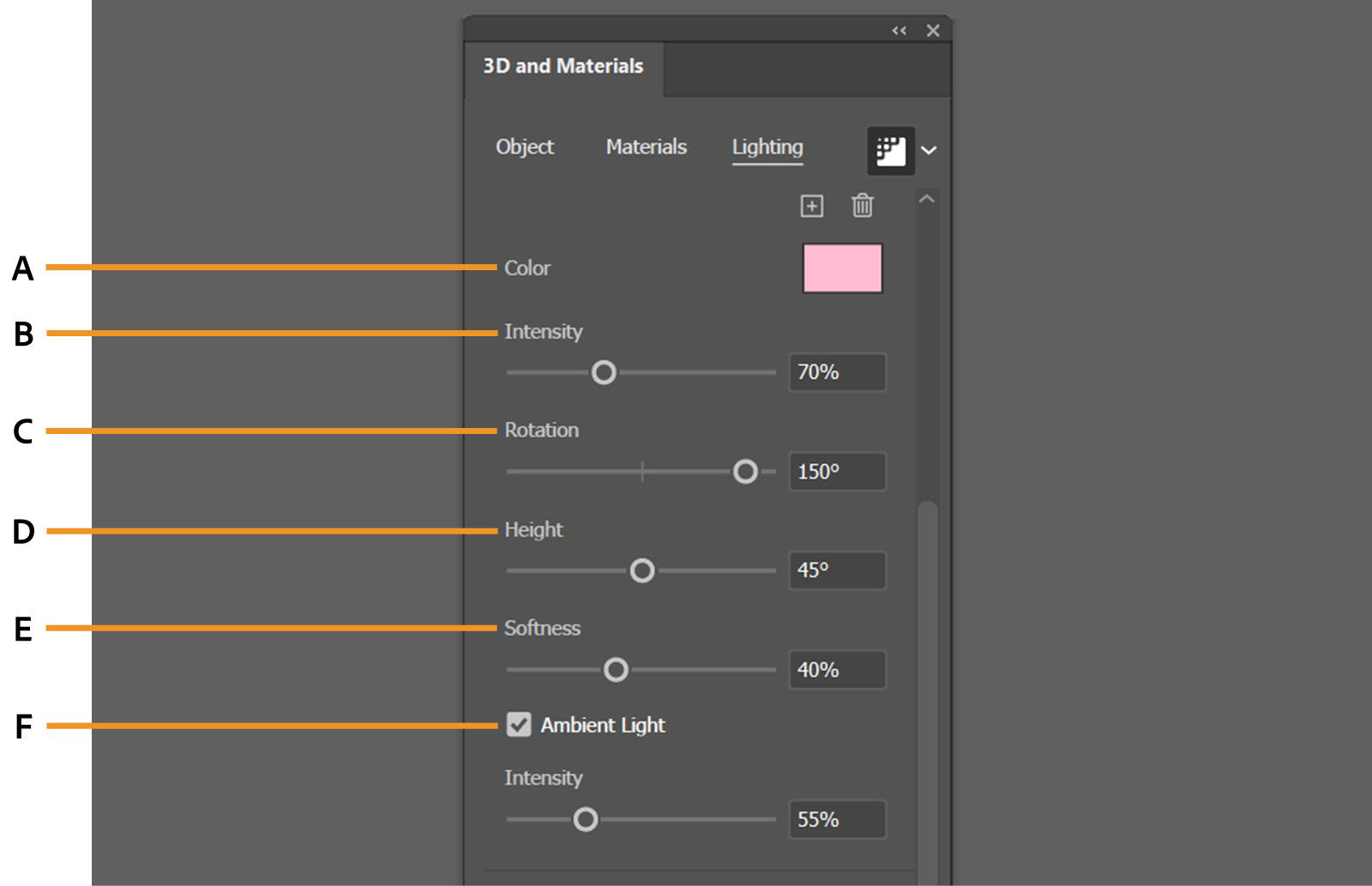The image size is (1372, 886).
Task: Switch to the Object tab
Action: [x=525, y=147]
